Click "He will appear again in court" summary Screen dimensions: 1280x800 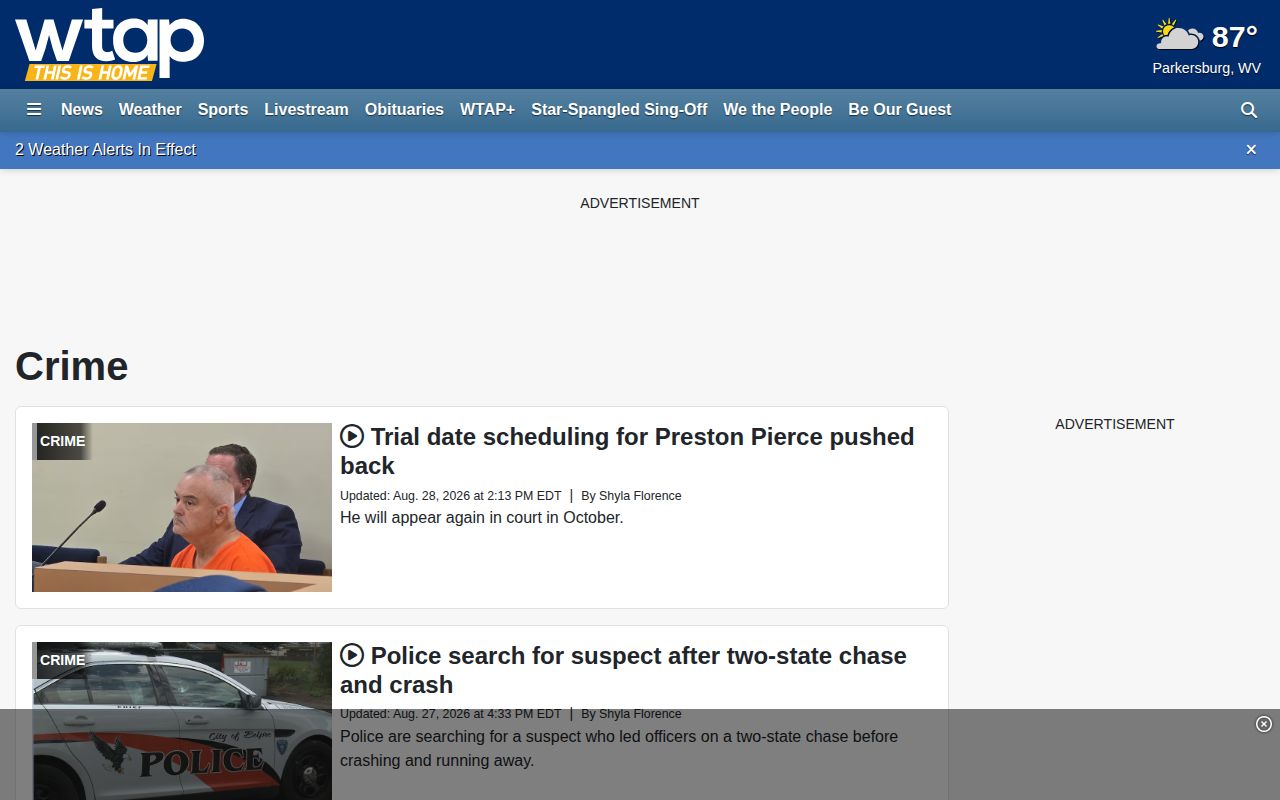pyautogui.click(x=481, y=518)
